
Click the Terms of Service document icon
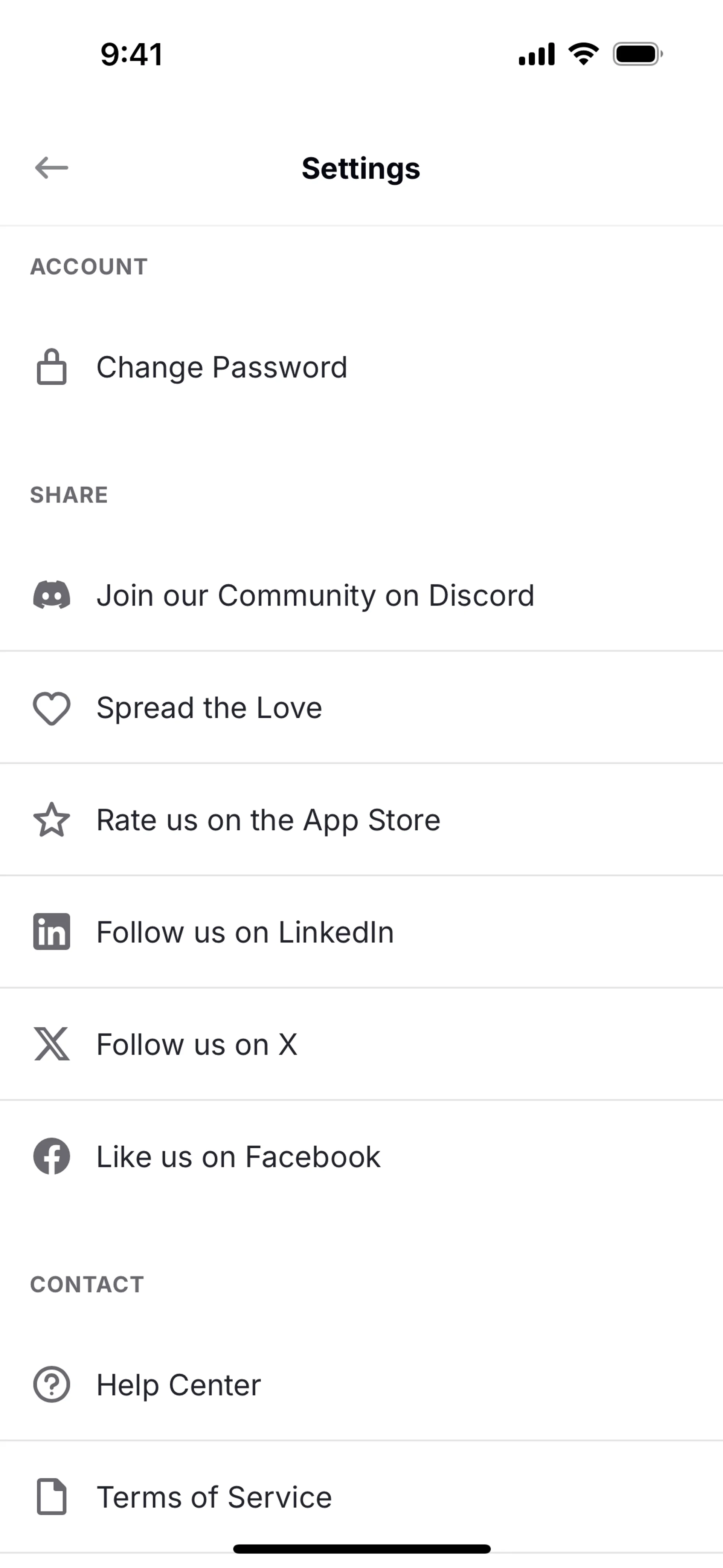click(52, 1496)
